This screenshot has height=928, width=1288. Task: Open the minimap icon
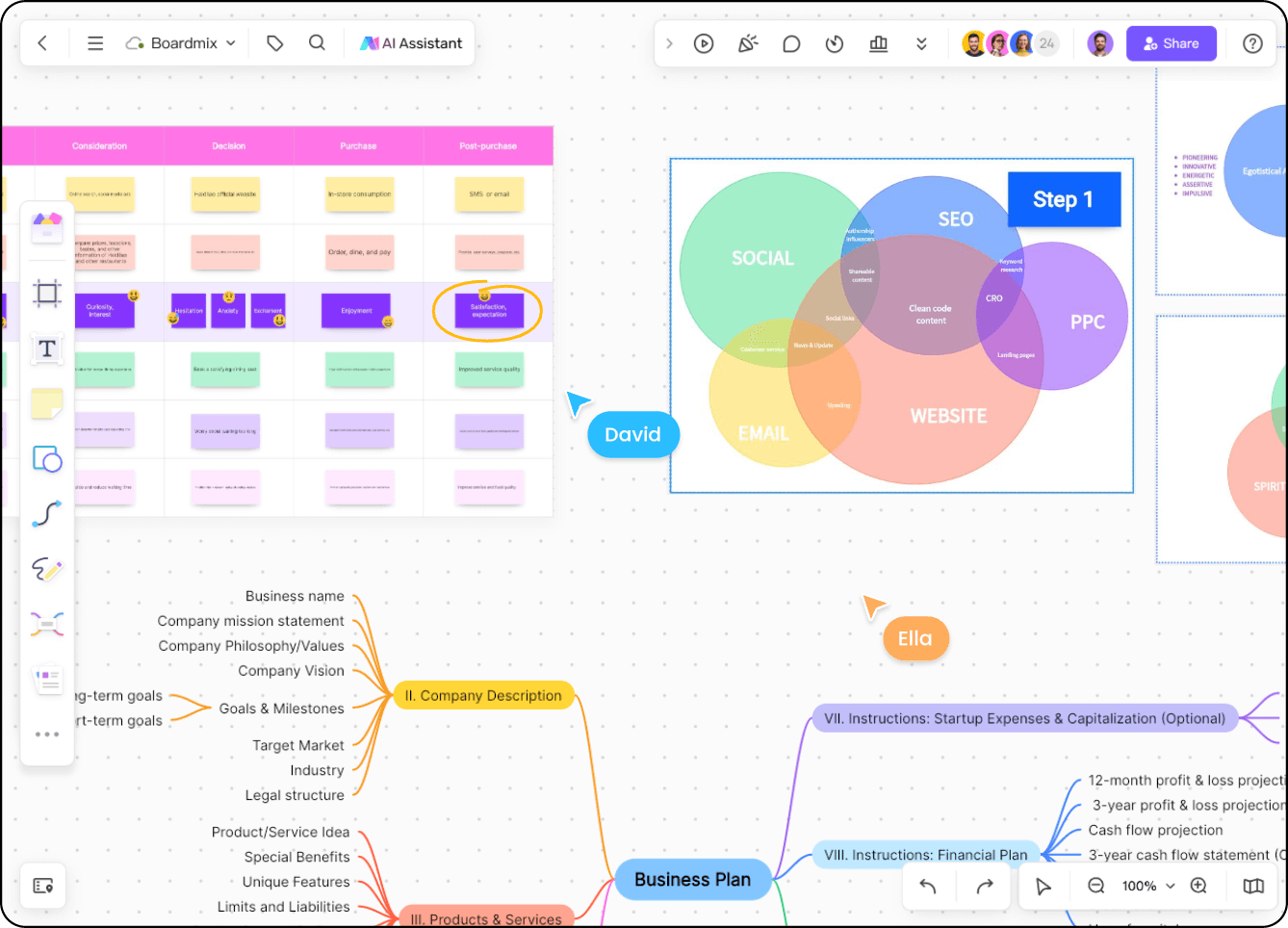point(1252,887)
